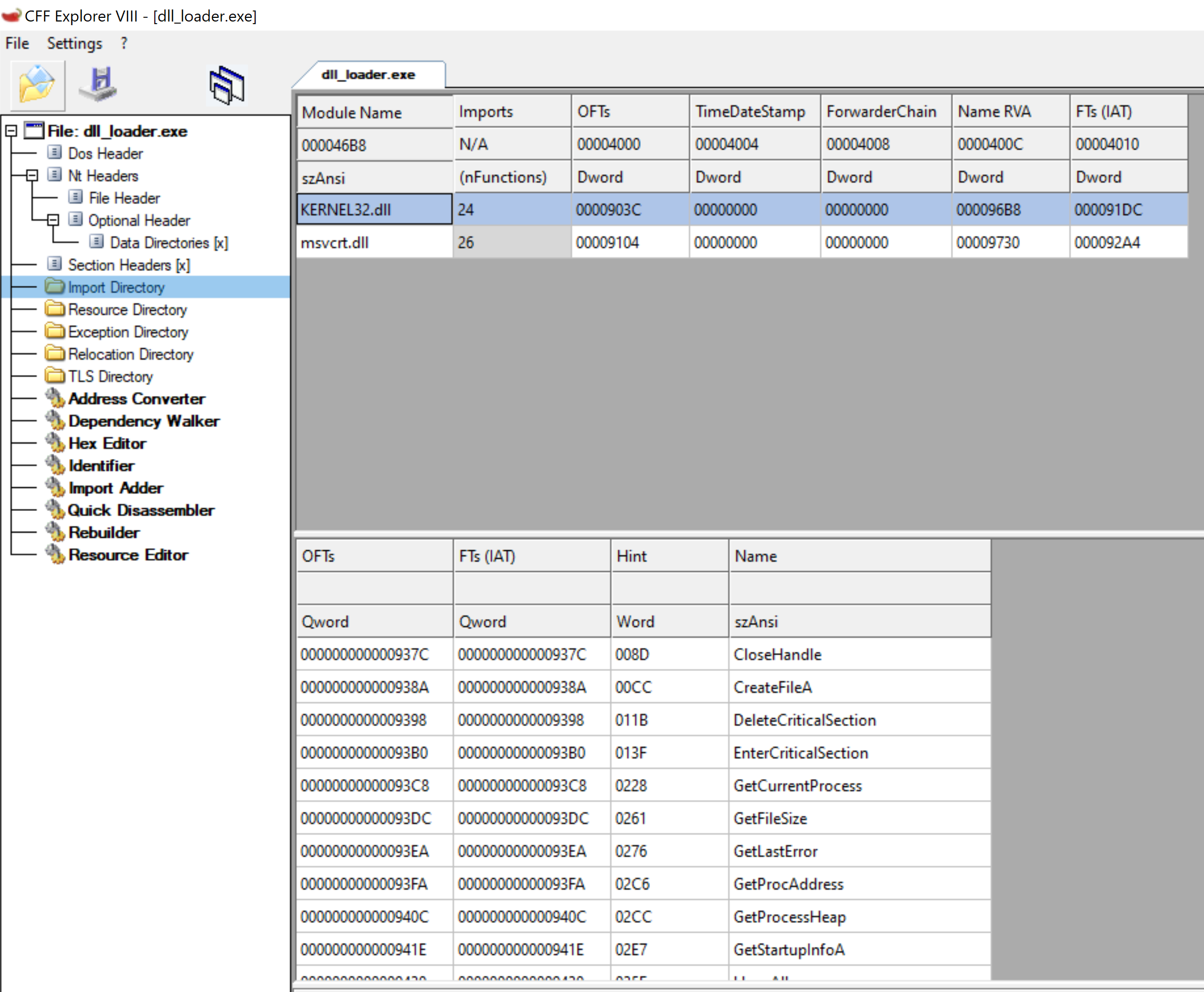Select the GetProcAddress import entry

[x=788, y=884]
